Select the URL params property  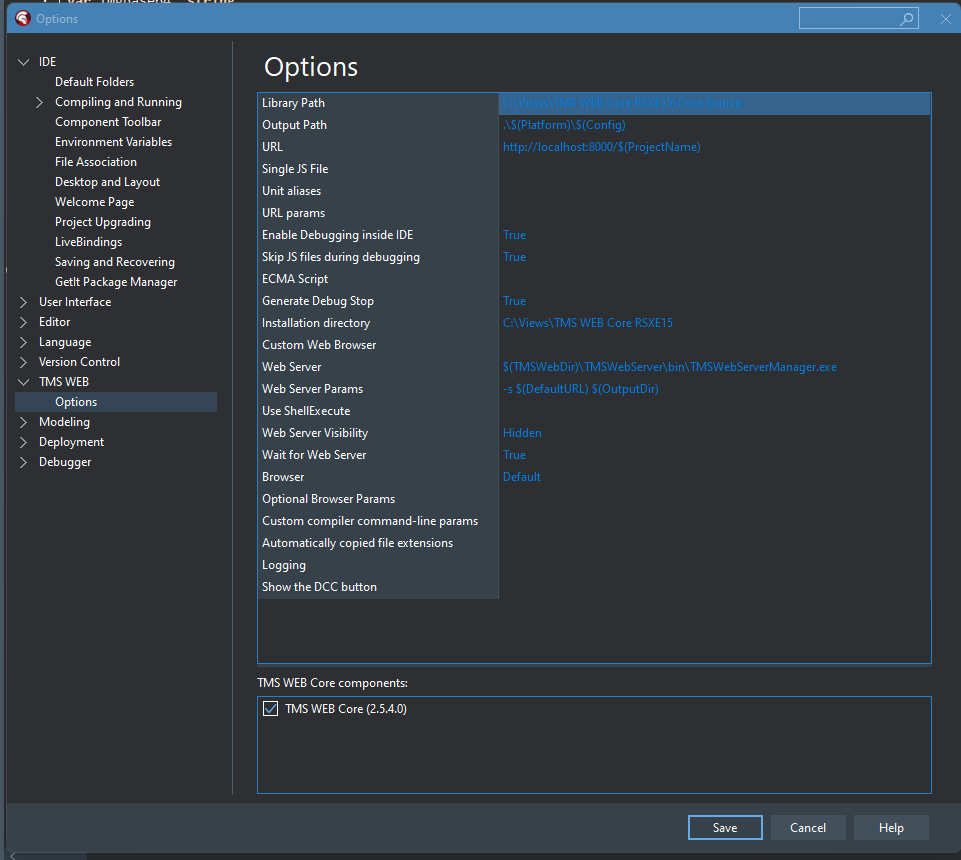[378, 213]
